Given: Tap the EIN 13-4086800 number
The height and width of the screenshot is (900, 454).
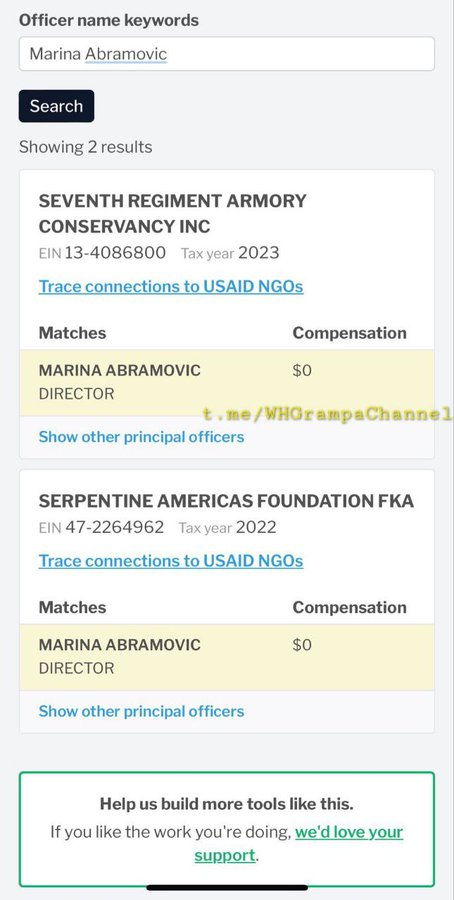Looking at the screenshot, I should point(115,253).
